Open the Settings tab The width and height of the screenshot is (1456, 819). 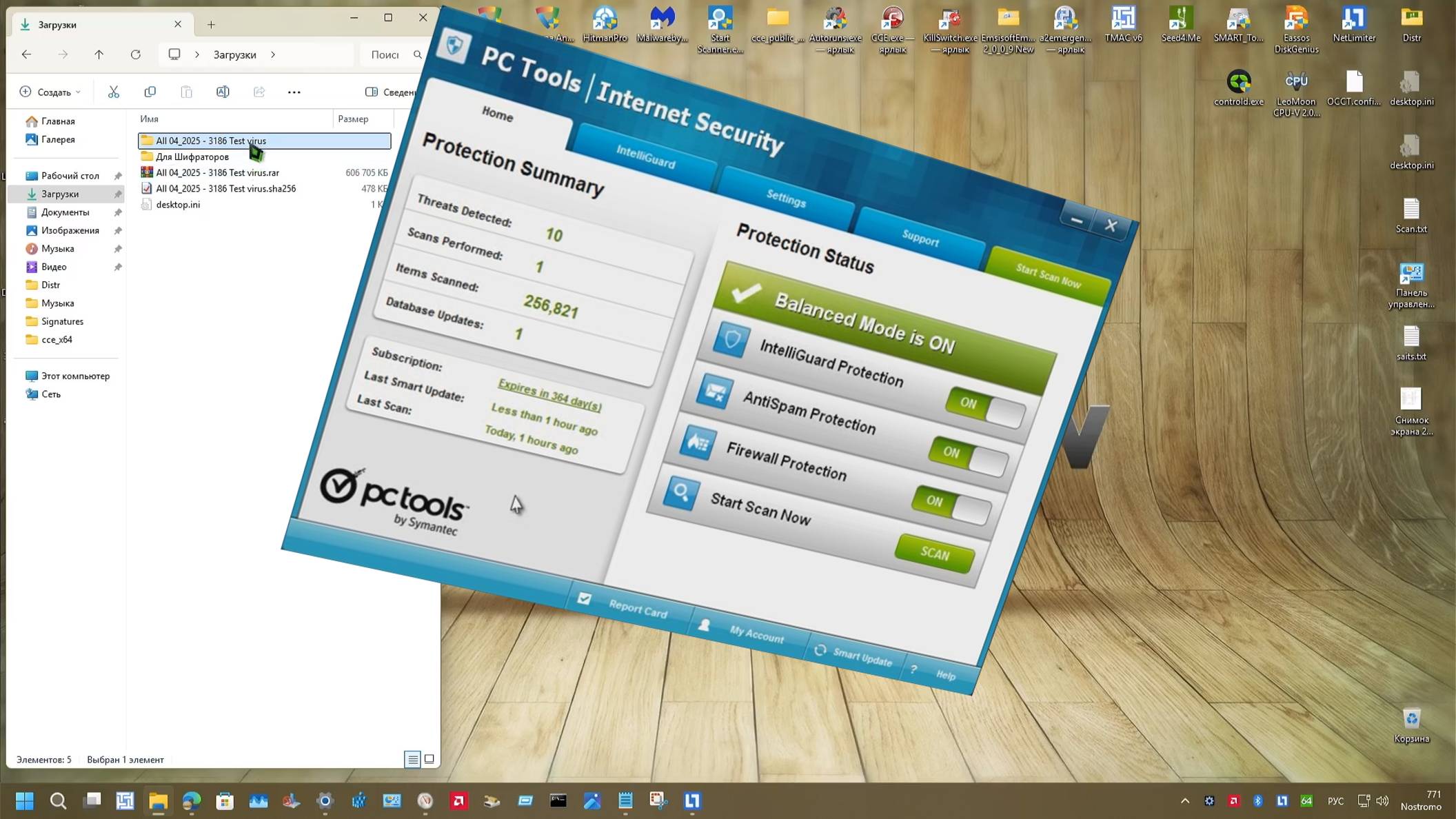pos(786,199)
